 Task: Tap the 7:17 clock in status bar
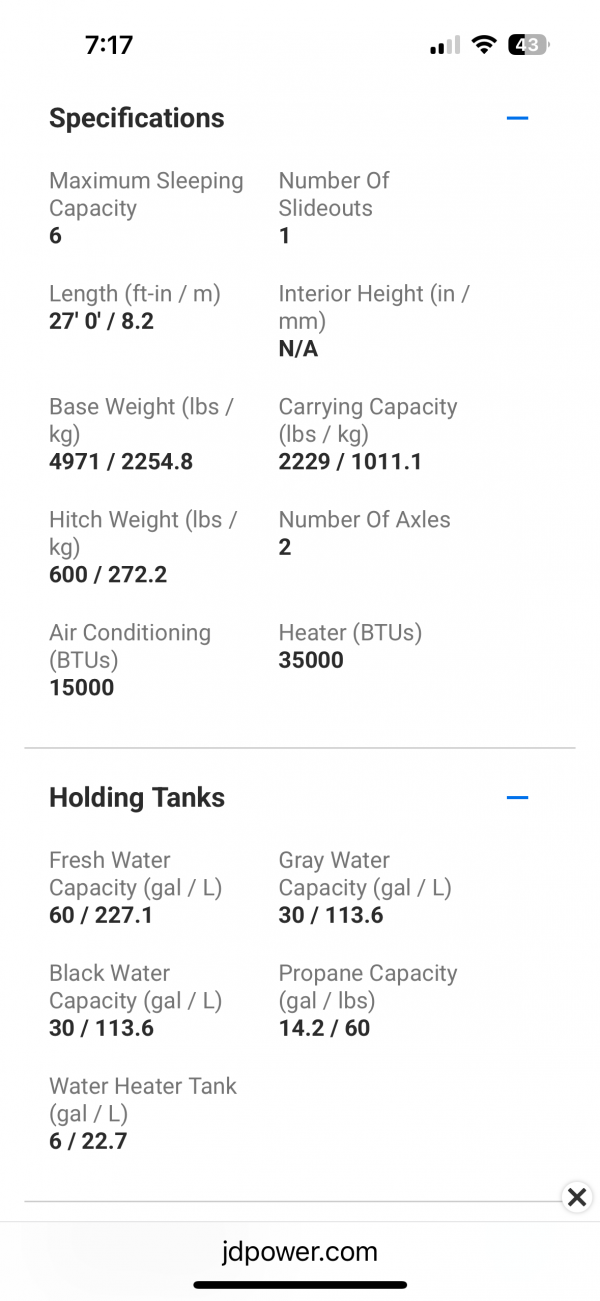[x=109, y=45]
